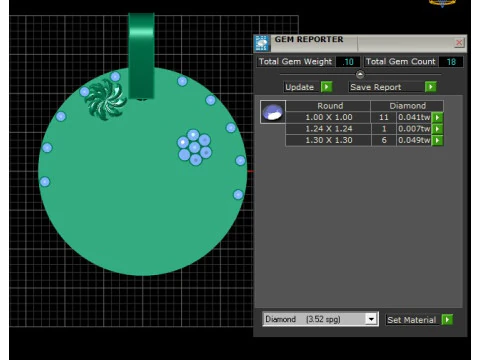Click the gem count 6 cell
Viewport: 480px width, 360px height.
(x=384, y=140)
